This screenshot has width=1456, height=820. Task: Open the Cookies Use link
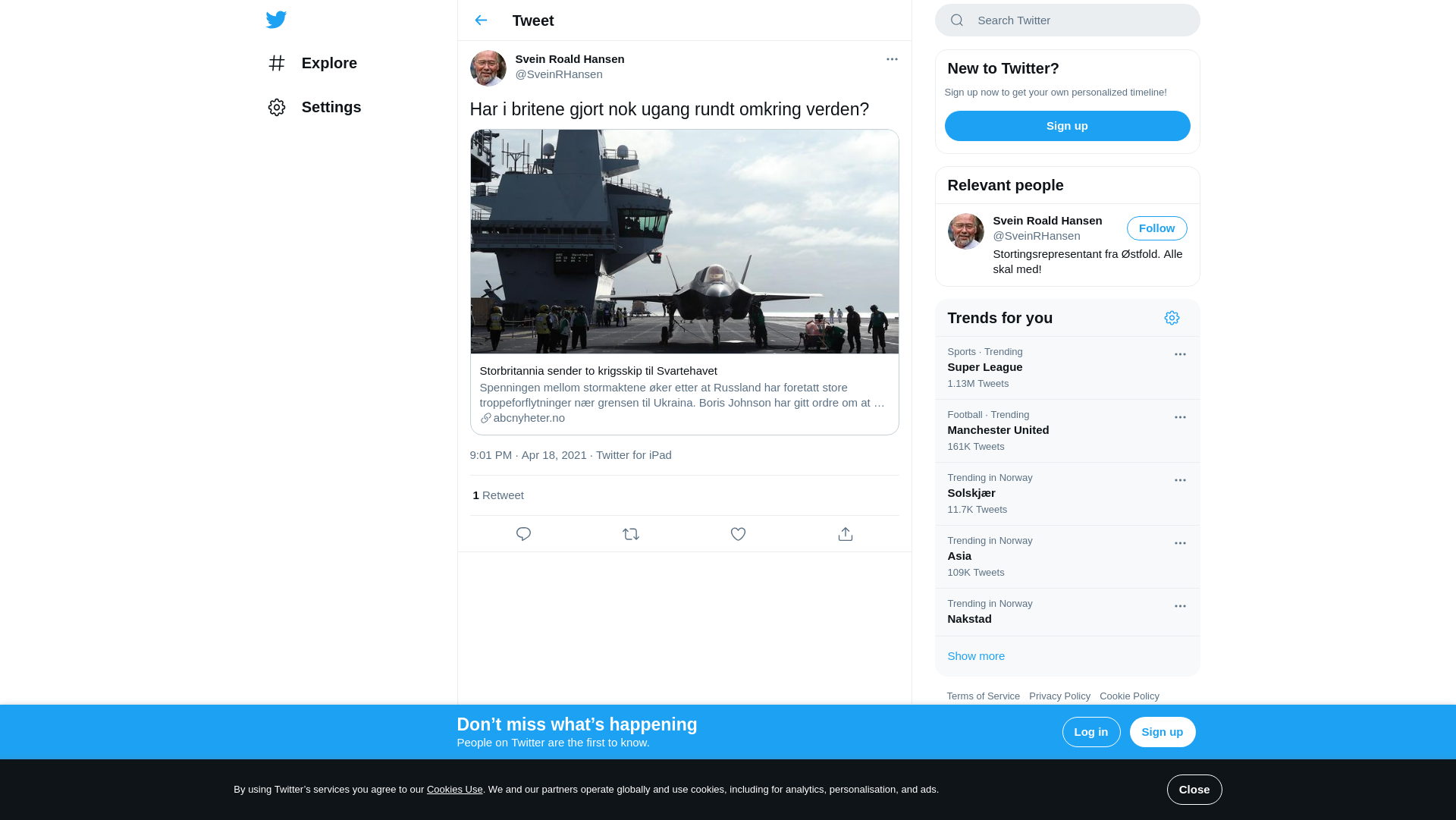[455, 790]
